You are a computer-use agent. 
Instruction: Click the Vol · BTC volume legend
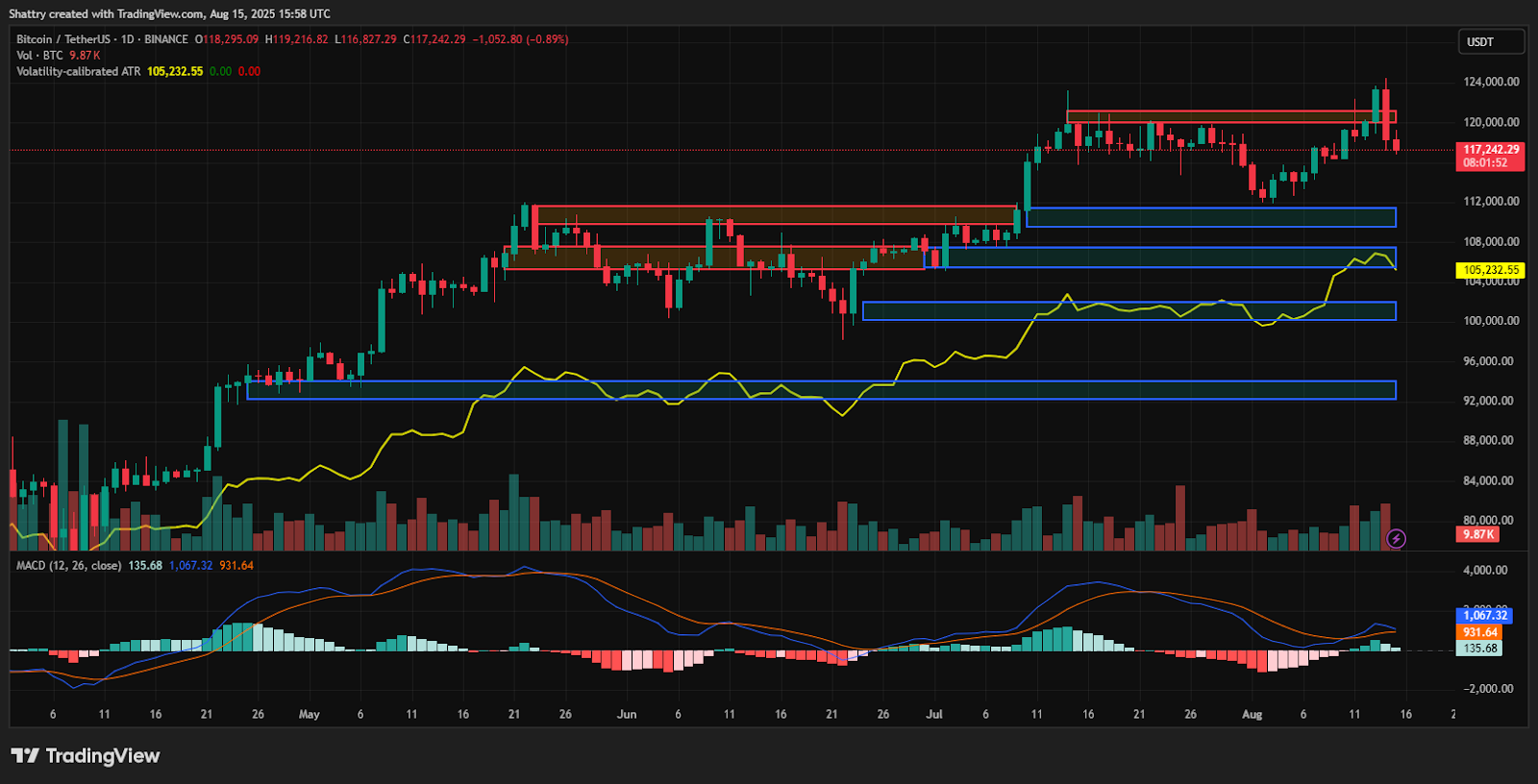pyautogui.click(x=39, y=56)
